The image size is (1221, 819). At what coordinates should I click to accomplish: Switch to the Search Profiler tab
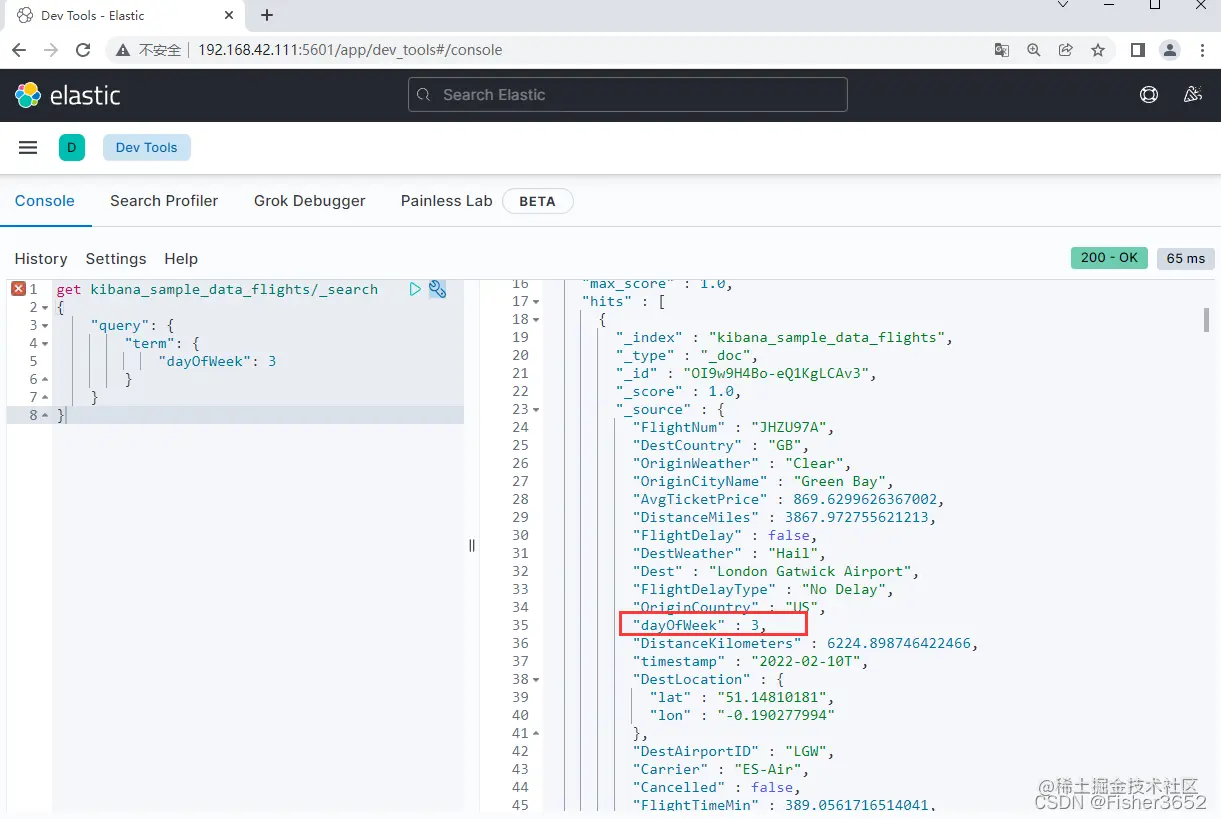click(164, 201)
